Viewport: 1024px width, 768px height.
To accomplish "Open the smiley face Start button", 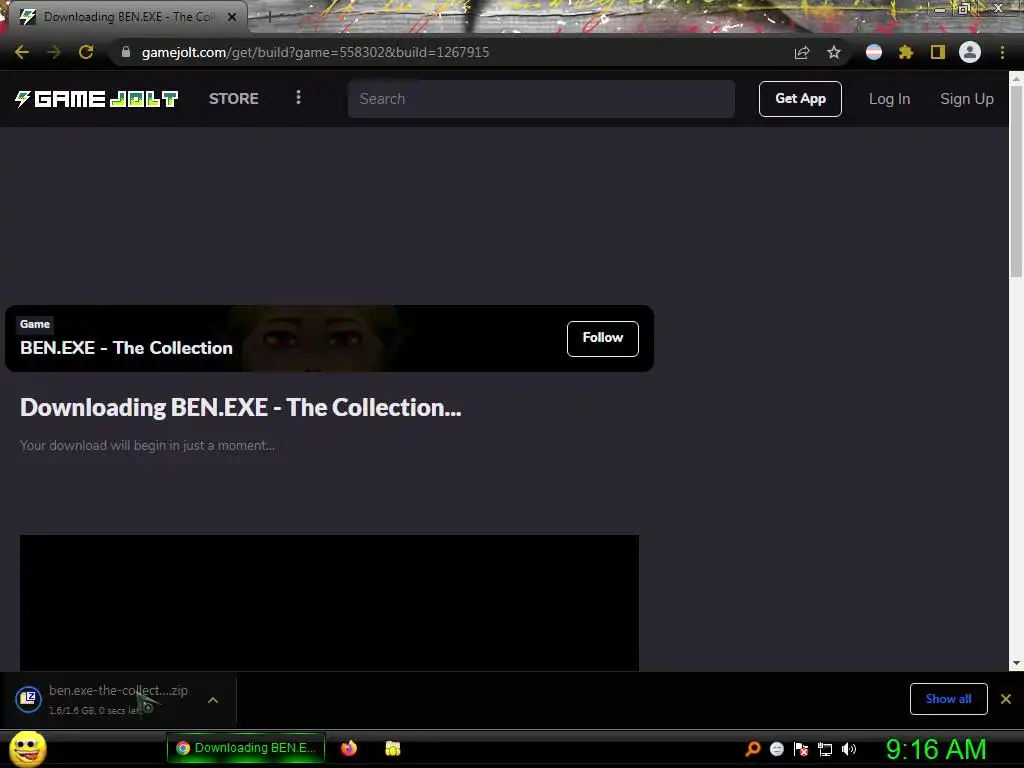I will (28, 748).
